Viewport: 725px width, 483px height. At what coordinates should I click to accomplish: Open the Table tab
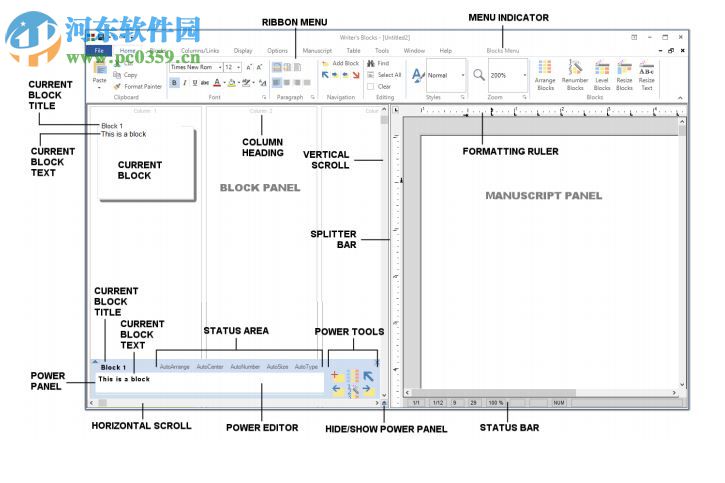coord(353,50)
